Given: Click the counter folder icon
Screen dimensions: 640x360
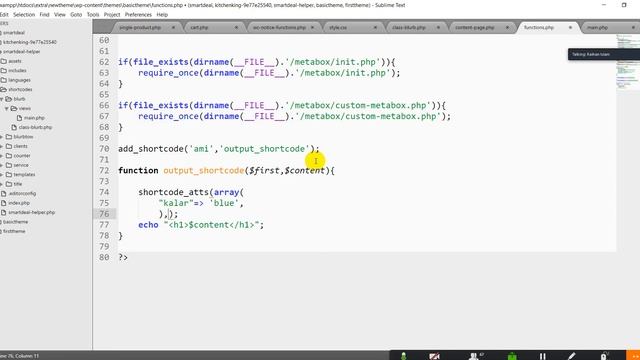Looking at the screenshot, I should pyautogui.click(x=9, y=156).
